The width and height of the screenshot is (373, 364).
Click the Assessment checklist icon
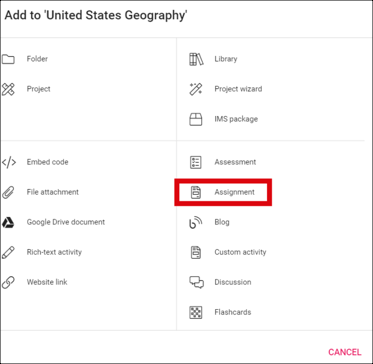pos(196,162)
